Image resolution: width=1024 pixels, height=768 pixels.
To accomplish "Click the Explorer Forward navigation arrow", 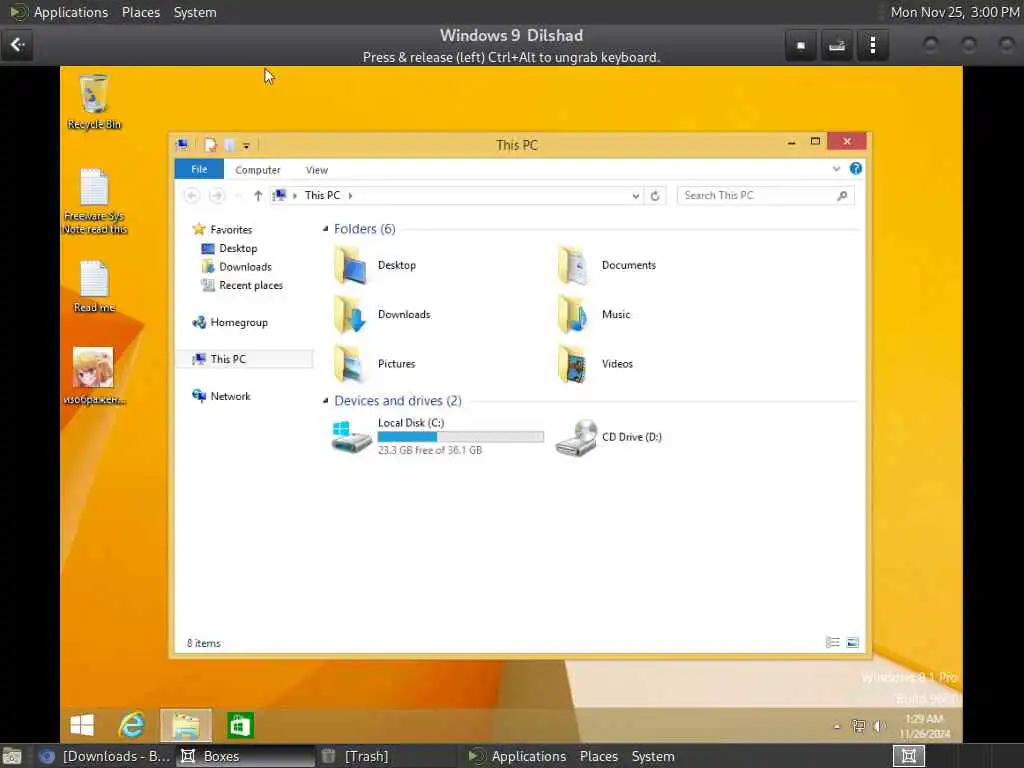I will coord(217,195).
